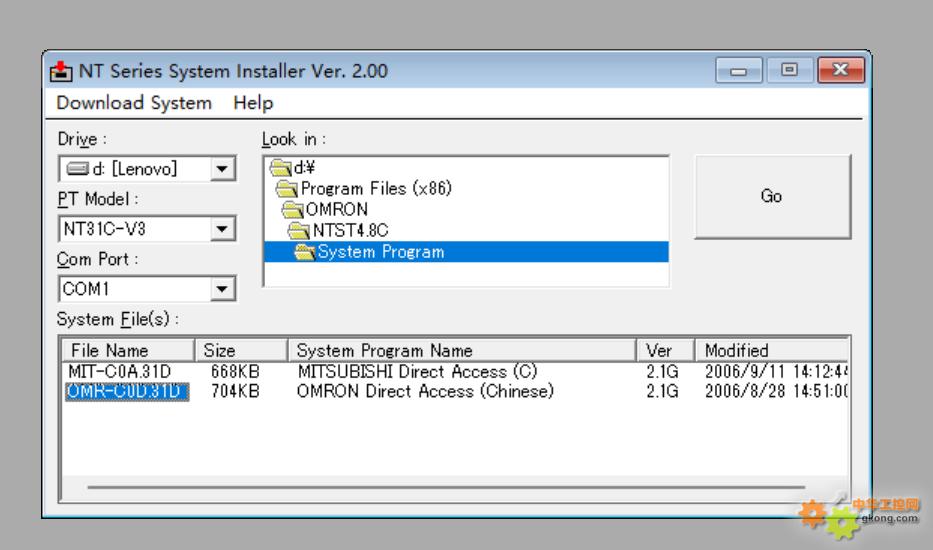This screenshot has height=550, width=933.
Task: Sort by Size column header
Action: coord(220,350)
